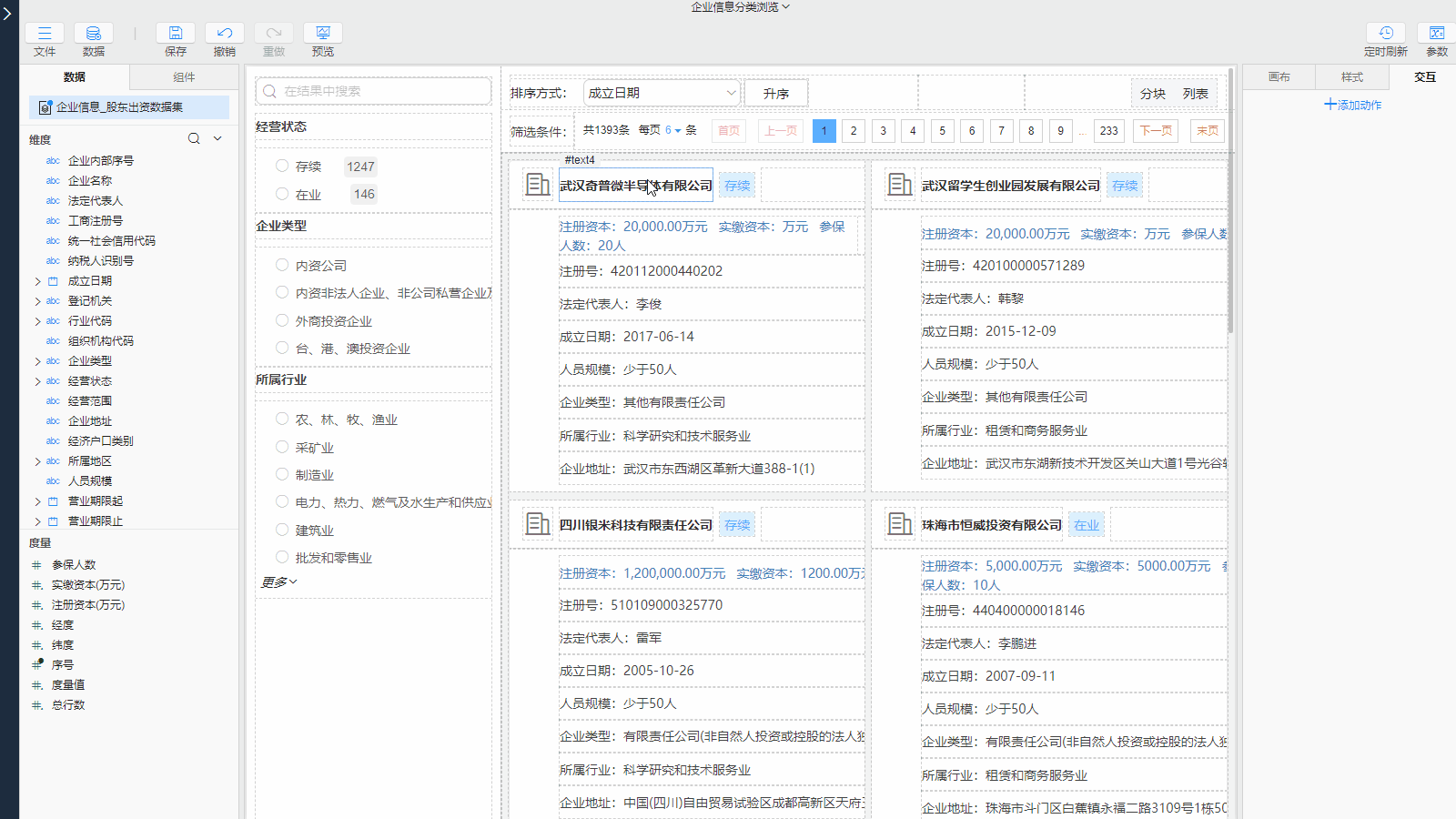Viewport: 1456px width, 819px height.
Task: Select the 存续 radio button
Action: (x=282, y=166)
